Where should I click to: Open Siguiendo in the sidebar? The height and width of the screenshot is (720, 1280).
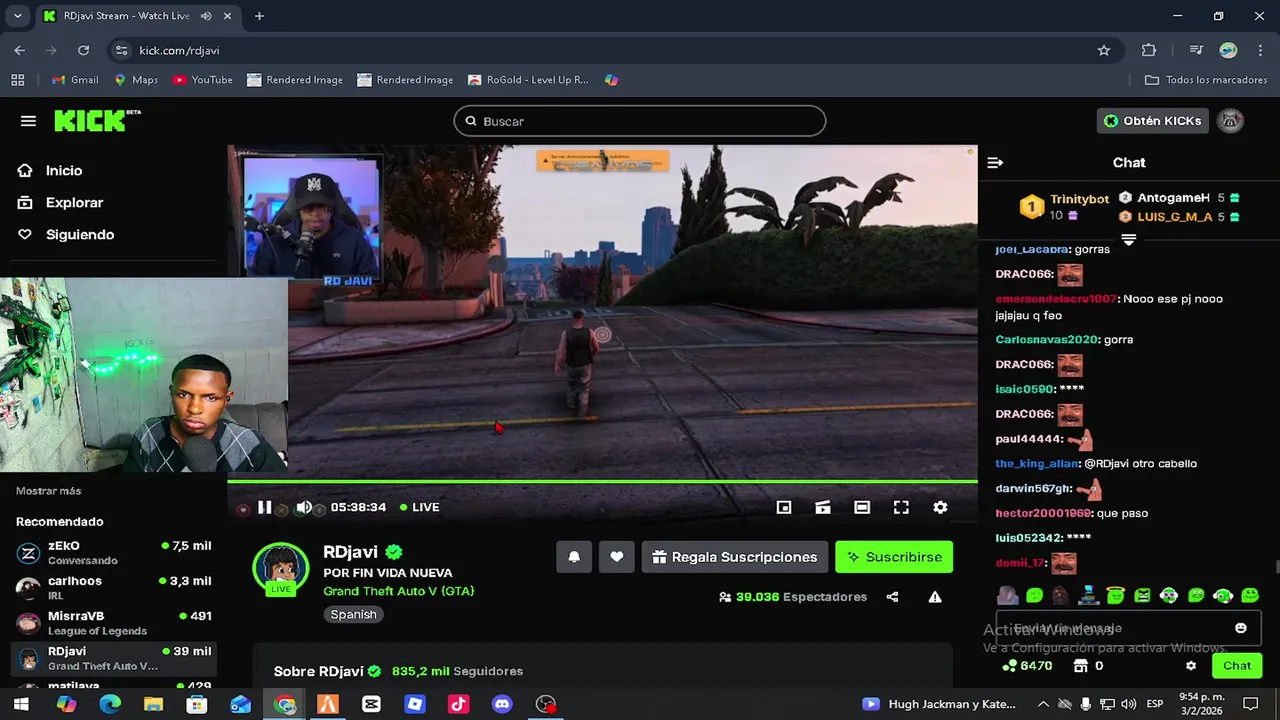pos(79,235)
